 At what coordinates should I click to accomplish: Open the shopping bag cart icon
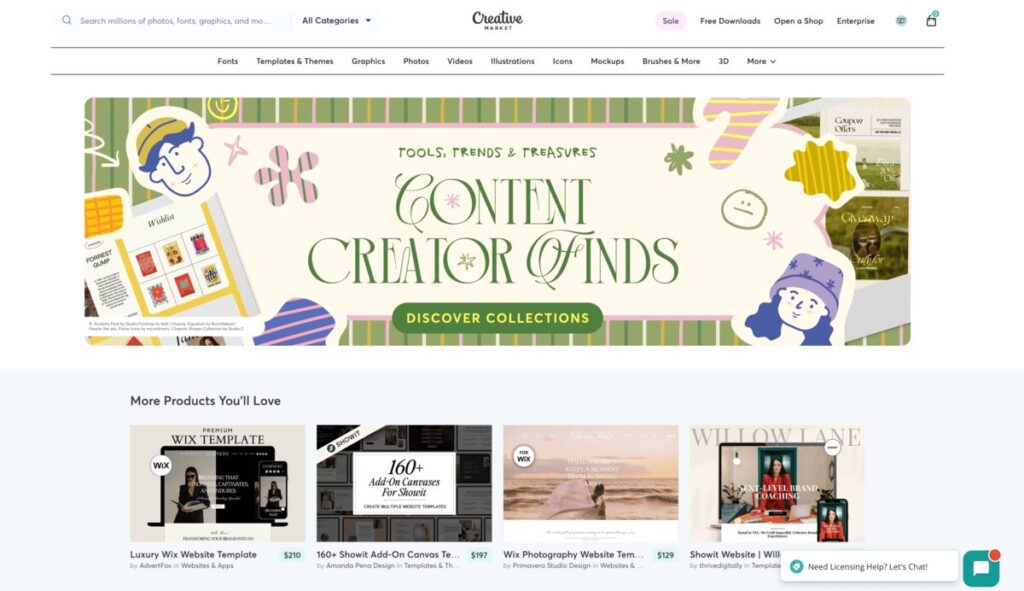pyautogui.click(x=931, y=20)
